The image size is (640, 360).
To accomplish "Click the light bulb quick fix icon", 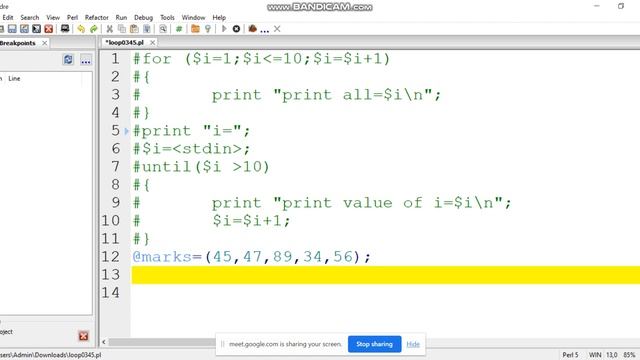I will [208, 29].
